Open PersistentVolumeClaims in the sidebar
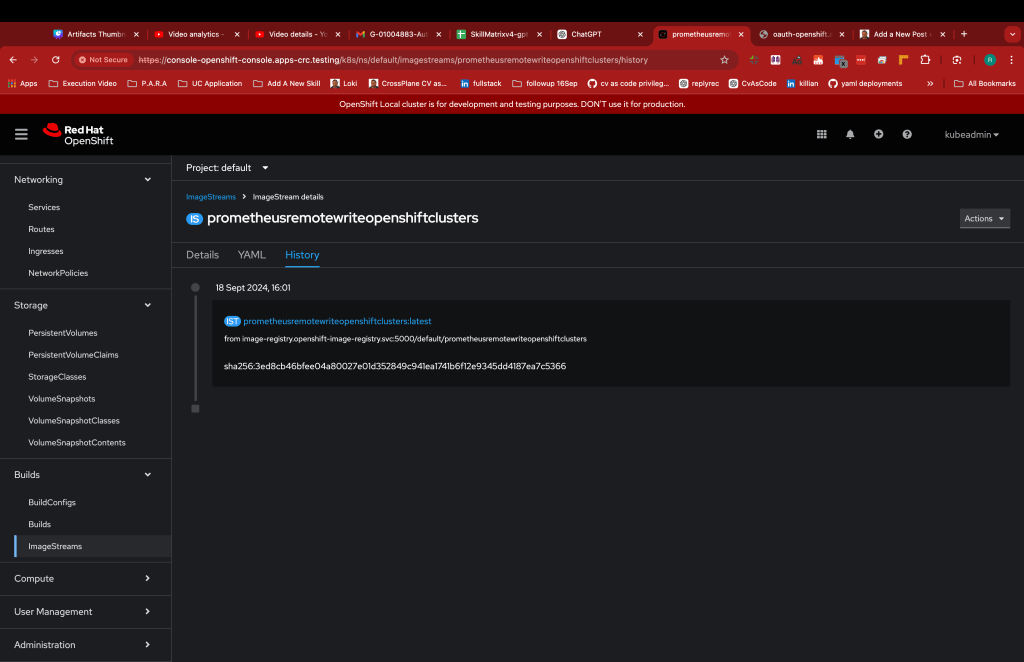The height and width of the screenshot is (662, 1024). pyautogui.click(x=73, y=355)
